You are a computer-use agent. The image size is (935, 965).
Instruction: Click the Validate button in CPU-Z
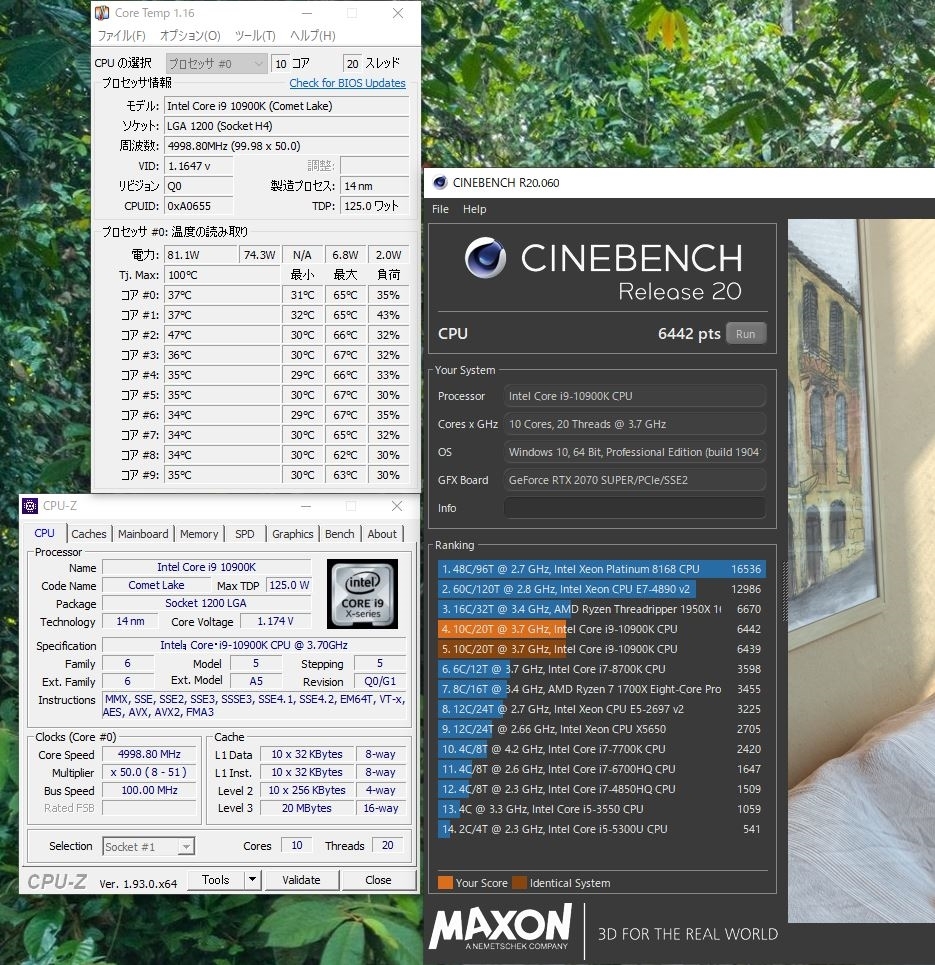302,880
